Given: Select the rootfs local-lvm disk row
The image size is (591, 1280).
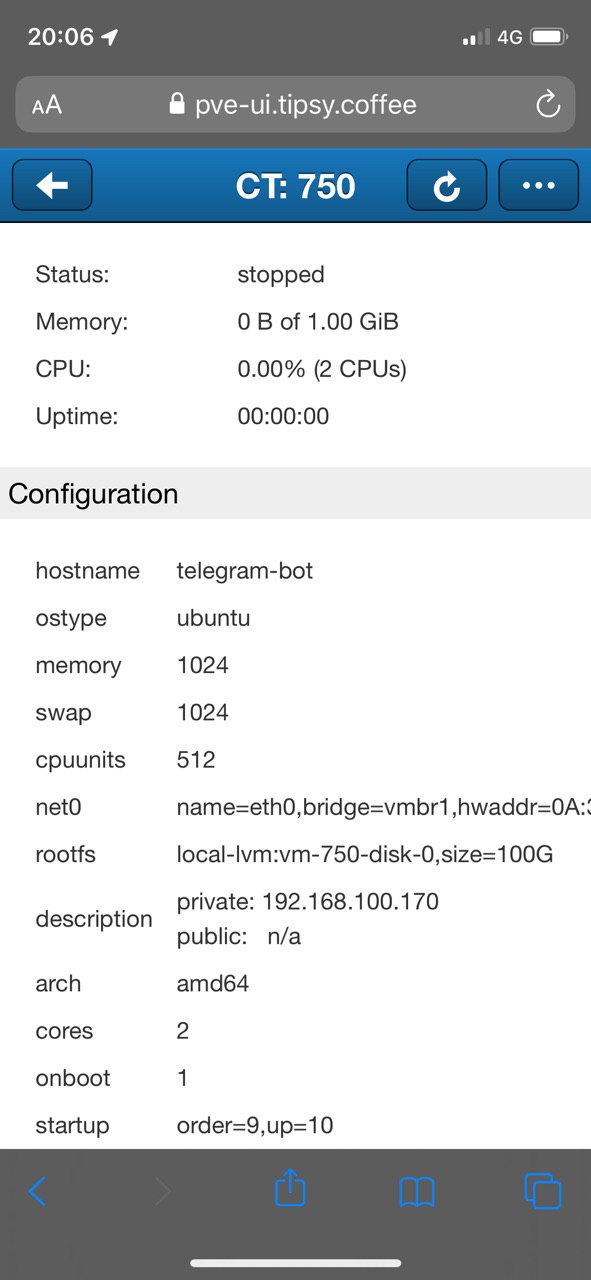Looking at the screenshot, I should click(295, 855).
